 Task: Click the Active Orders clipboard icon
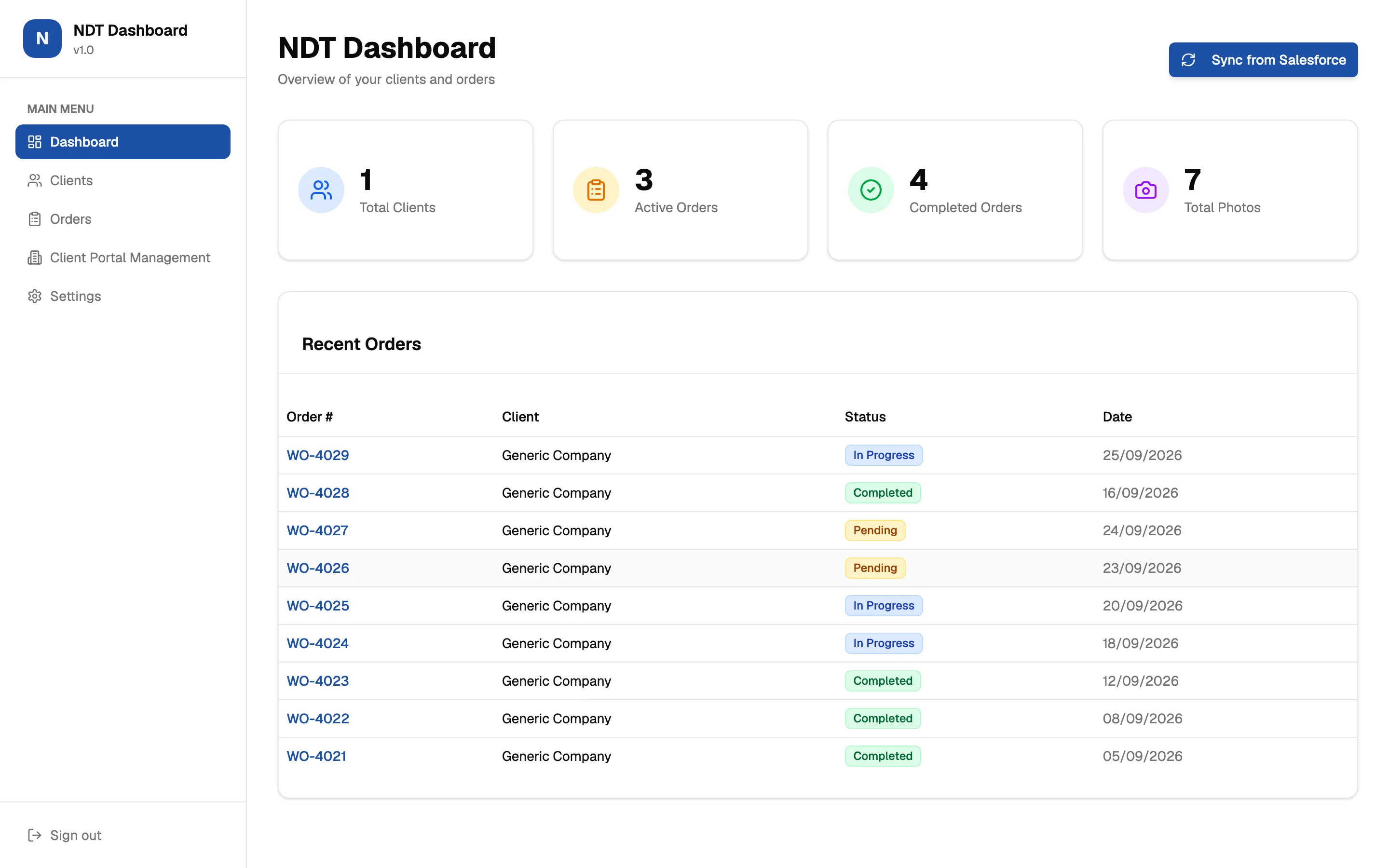click(596, 190)
